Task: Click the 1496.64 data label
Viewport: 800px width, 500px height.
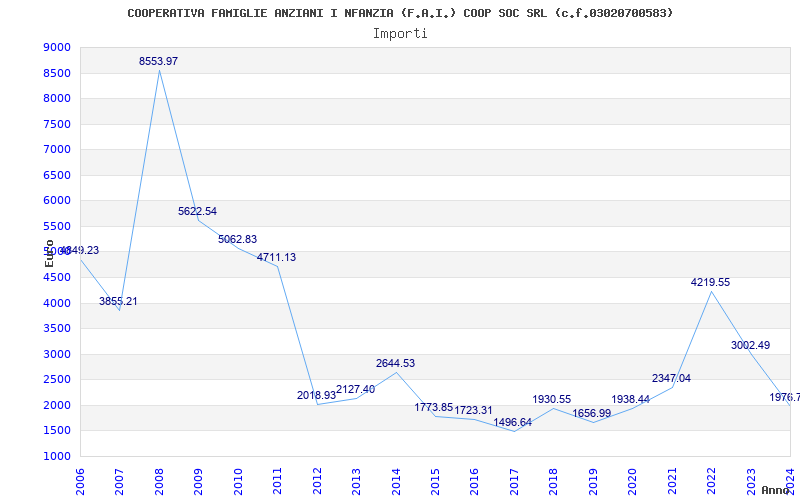Action: [x=512, y=422]
